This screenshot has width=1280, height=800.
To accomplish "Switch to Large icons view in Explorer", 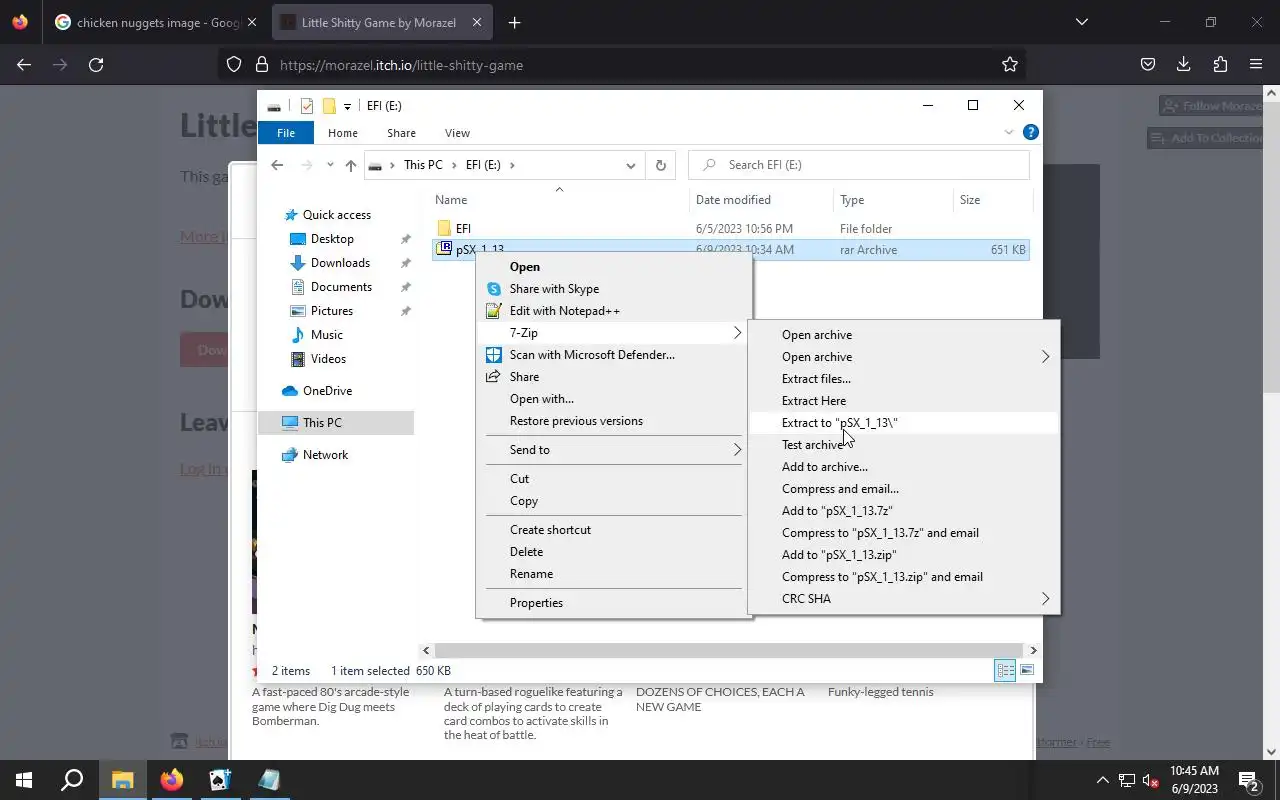I will coord(1027,670).
